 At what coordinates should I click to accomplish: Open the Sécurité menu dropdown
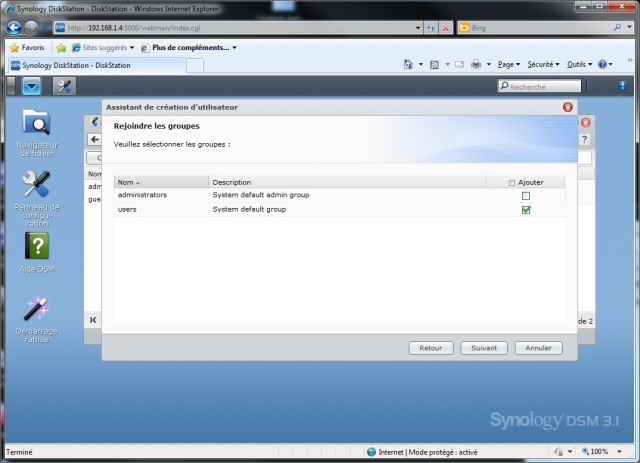click(x=543, y=64)
